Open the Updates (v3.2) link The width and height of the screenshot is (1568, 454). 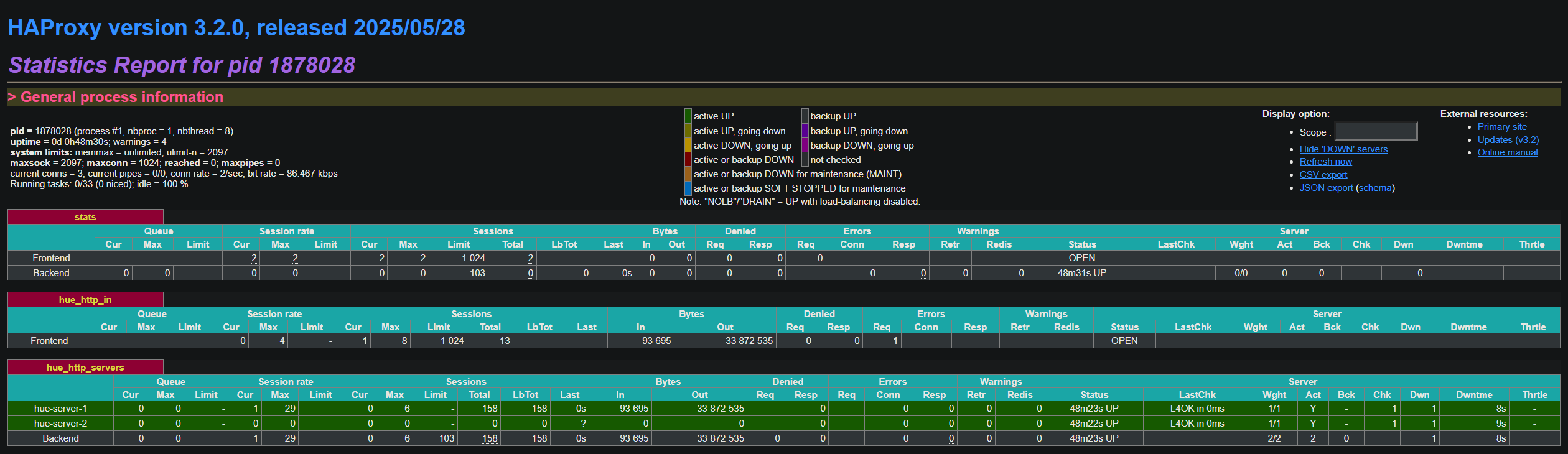tap(1508, 140)
